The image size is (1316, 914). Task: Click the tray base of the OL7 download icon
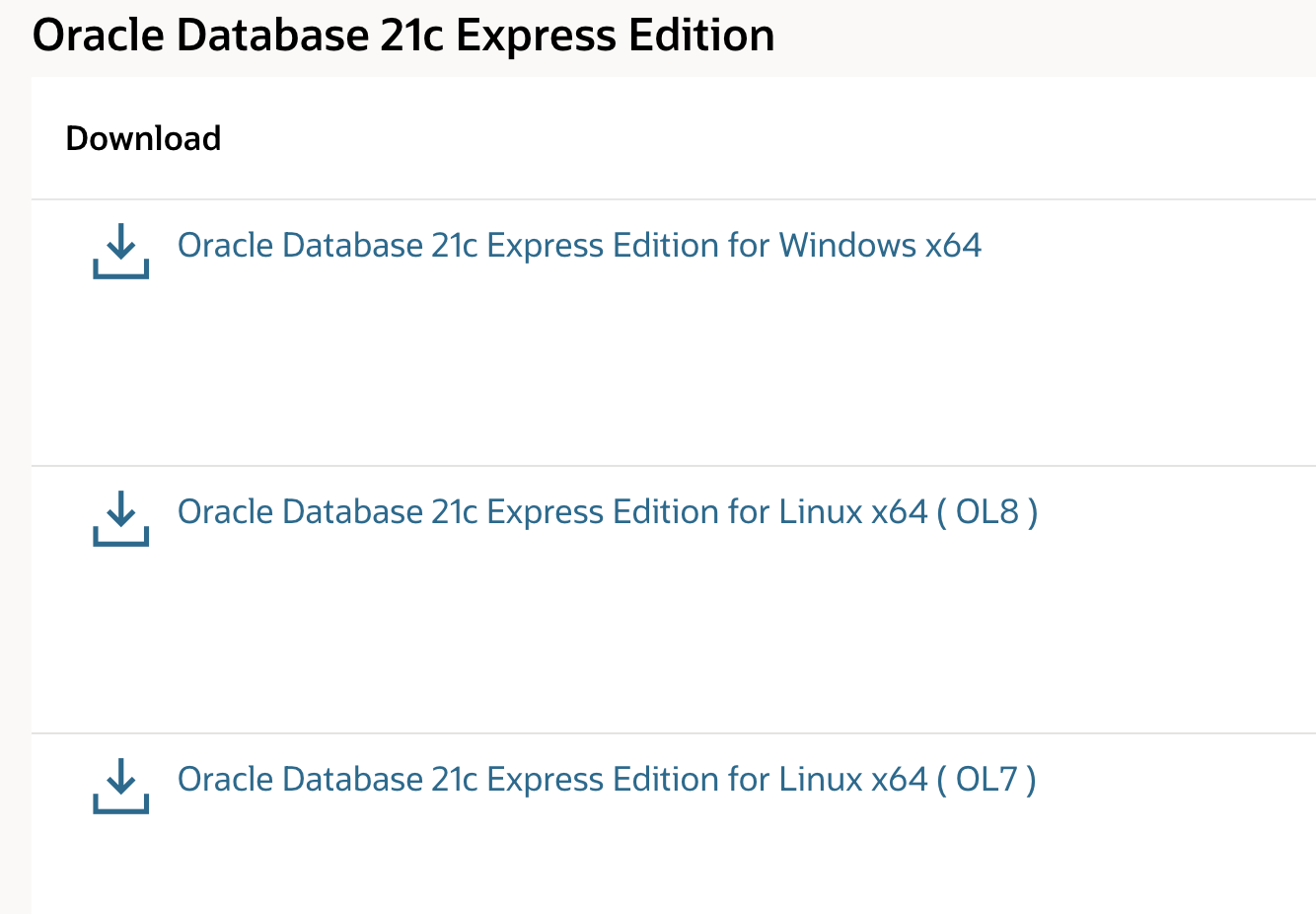tap(120, 807)
